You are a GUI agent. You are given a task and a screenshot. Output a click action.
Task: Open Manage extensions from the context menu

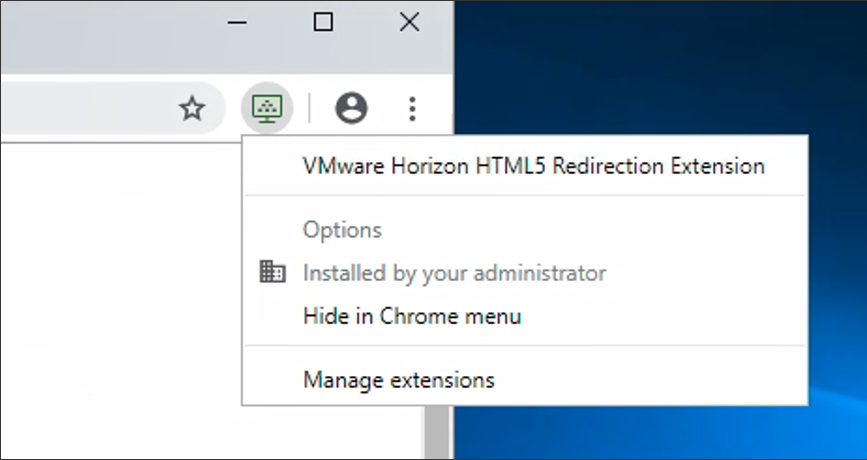tap(398, 380)
